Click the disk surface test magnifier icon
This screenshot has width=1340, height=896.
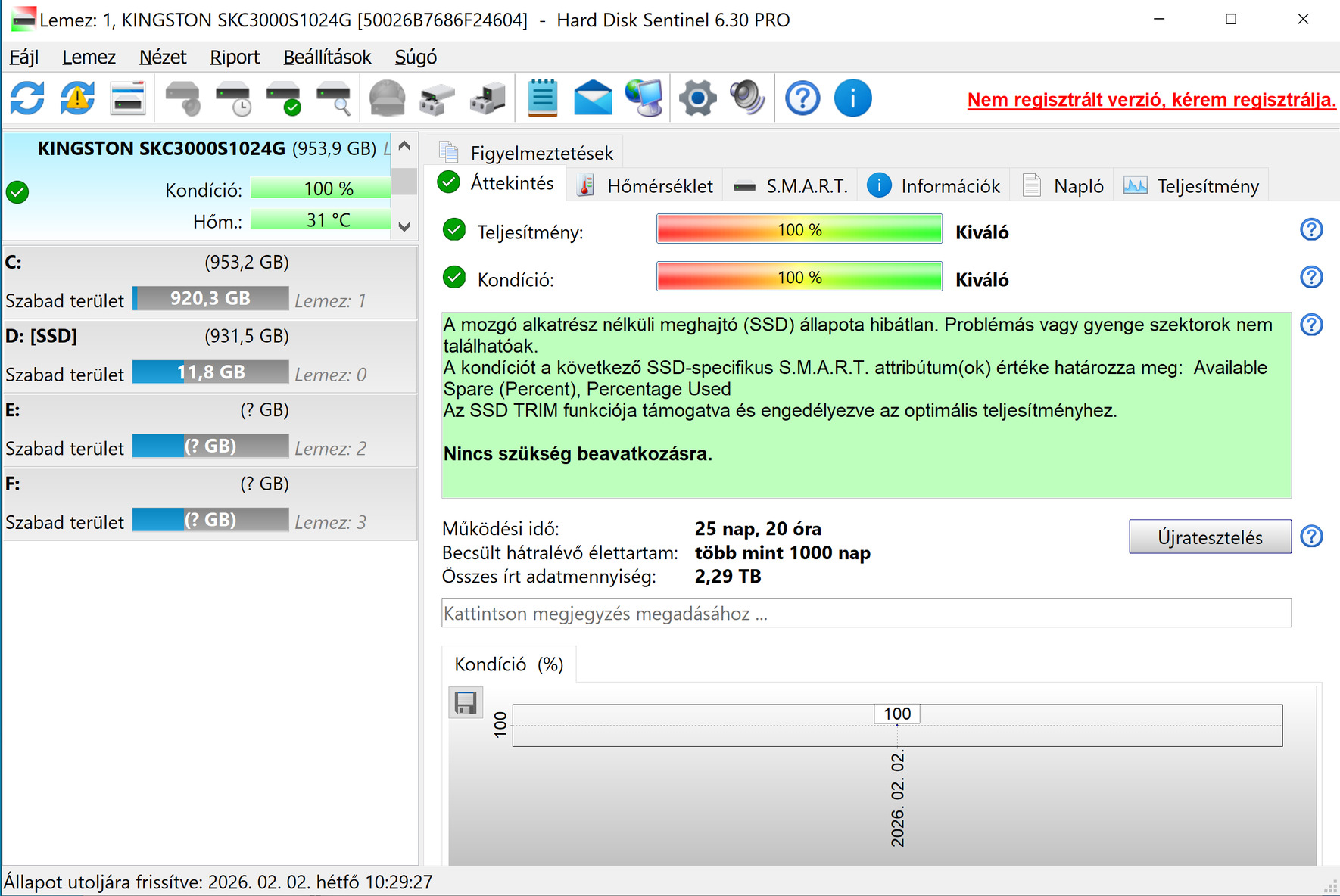[x=334, y=98]
